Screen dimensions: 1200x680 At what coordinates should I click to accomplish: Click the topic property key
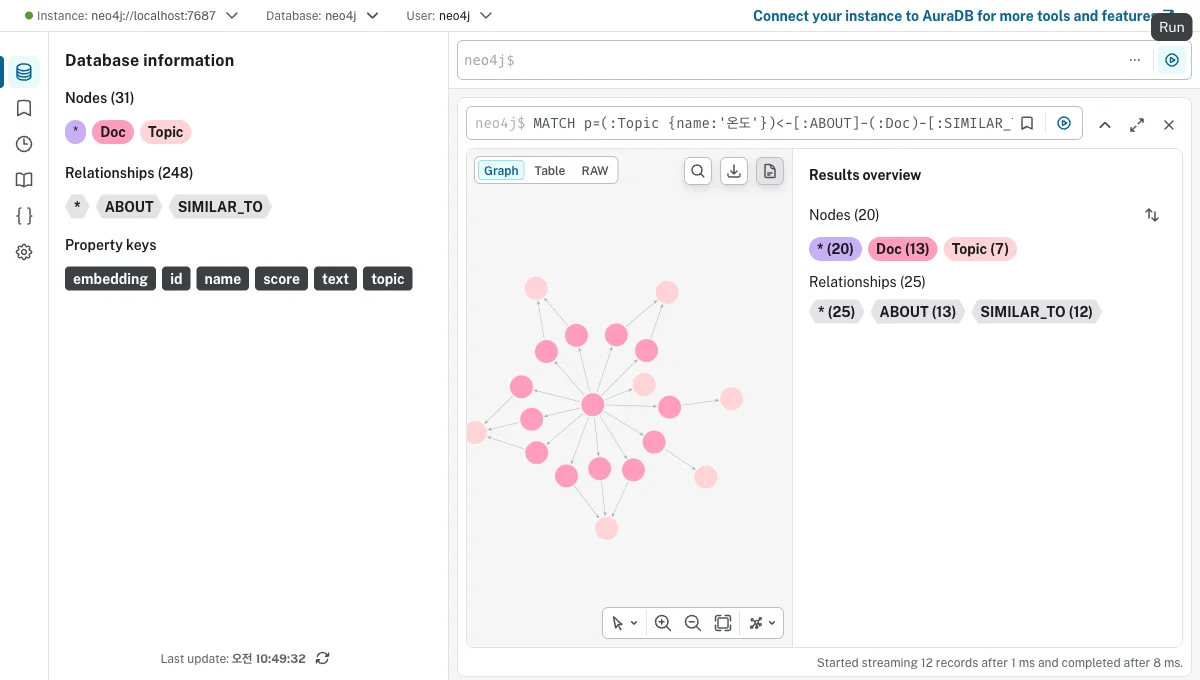[x=388, y=279]
